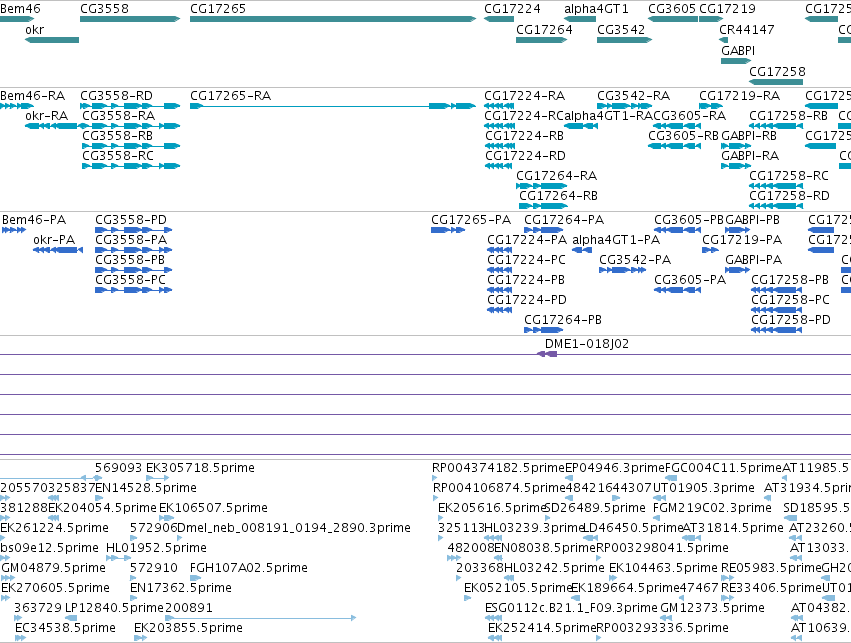Open EST labeled 569093

point(118,468)
